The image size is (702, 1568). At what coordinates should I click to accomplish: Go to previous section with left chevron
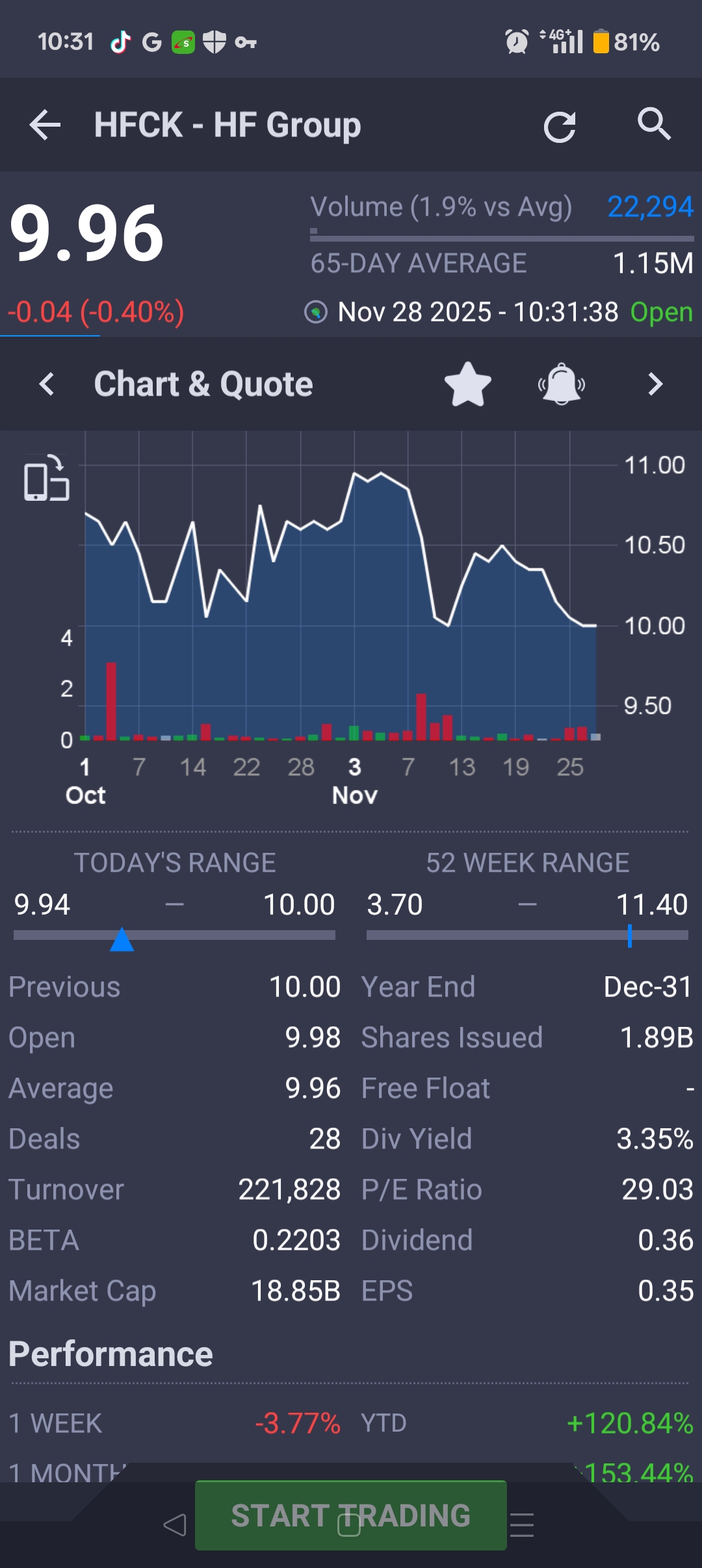click(x=47, y=384)
